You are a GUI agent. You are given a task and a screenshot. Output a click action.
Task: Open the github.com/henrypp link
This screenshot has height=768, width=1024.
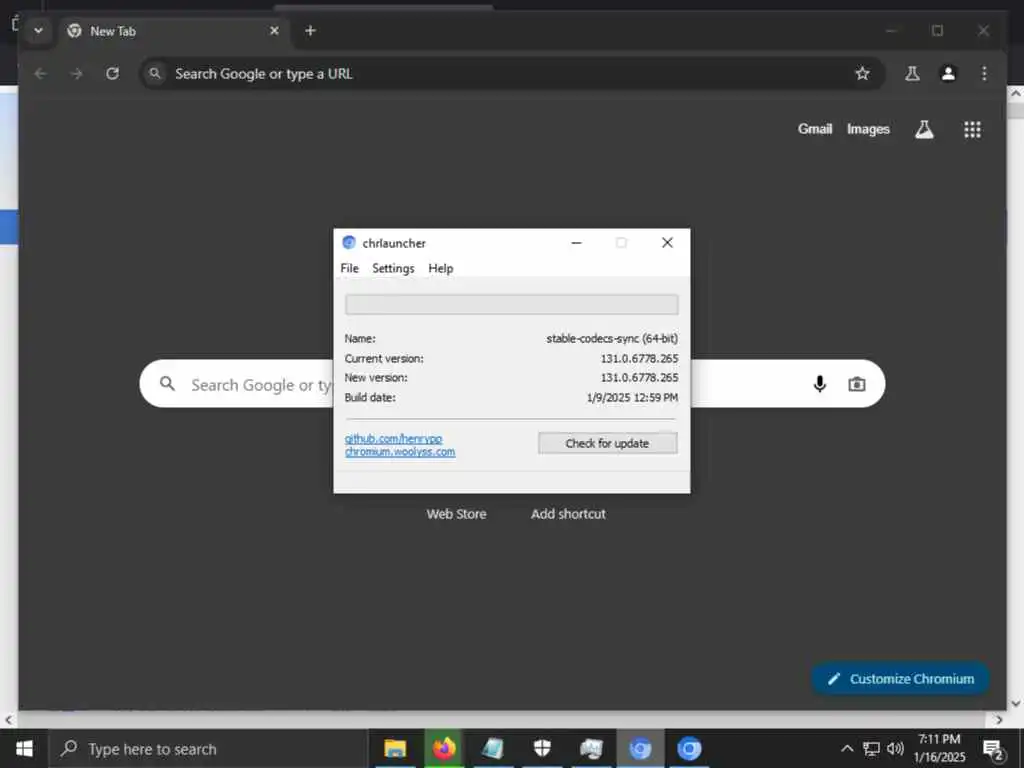393,439
